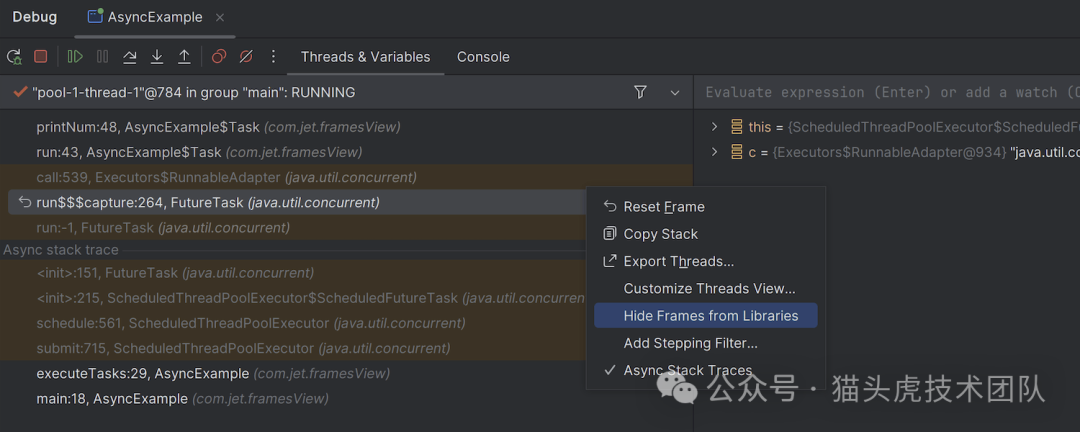Select the main:18 AsyncExample frame
1080x432 pixels.
click(x=112, y=398)
